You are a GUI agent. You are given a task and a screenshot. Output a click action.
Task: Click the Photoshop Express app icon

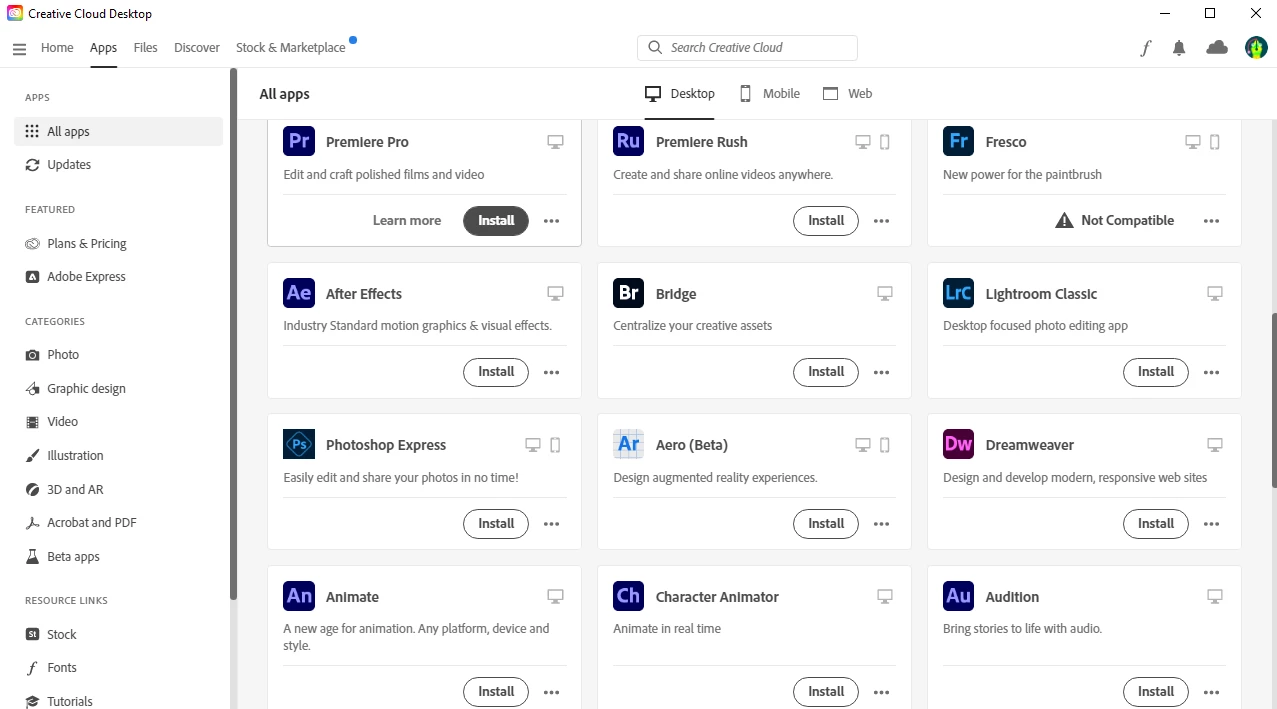pos(299,444)
